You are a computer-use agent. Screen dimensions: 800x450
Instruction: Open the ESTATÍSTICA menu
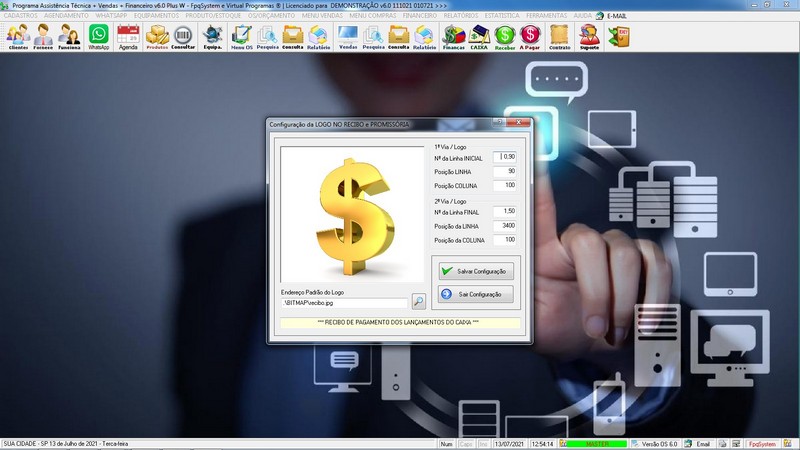point(502,16)
